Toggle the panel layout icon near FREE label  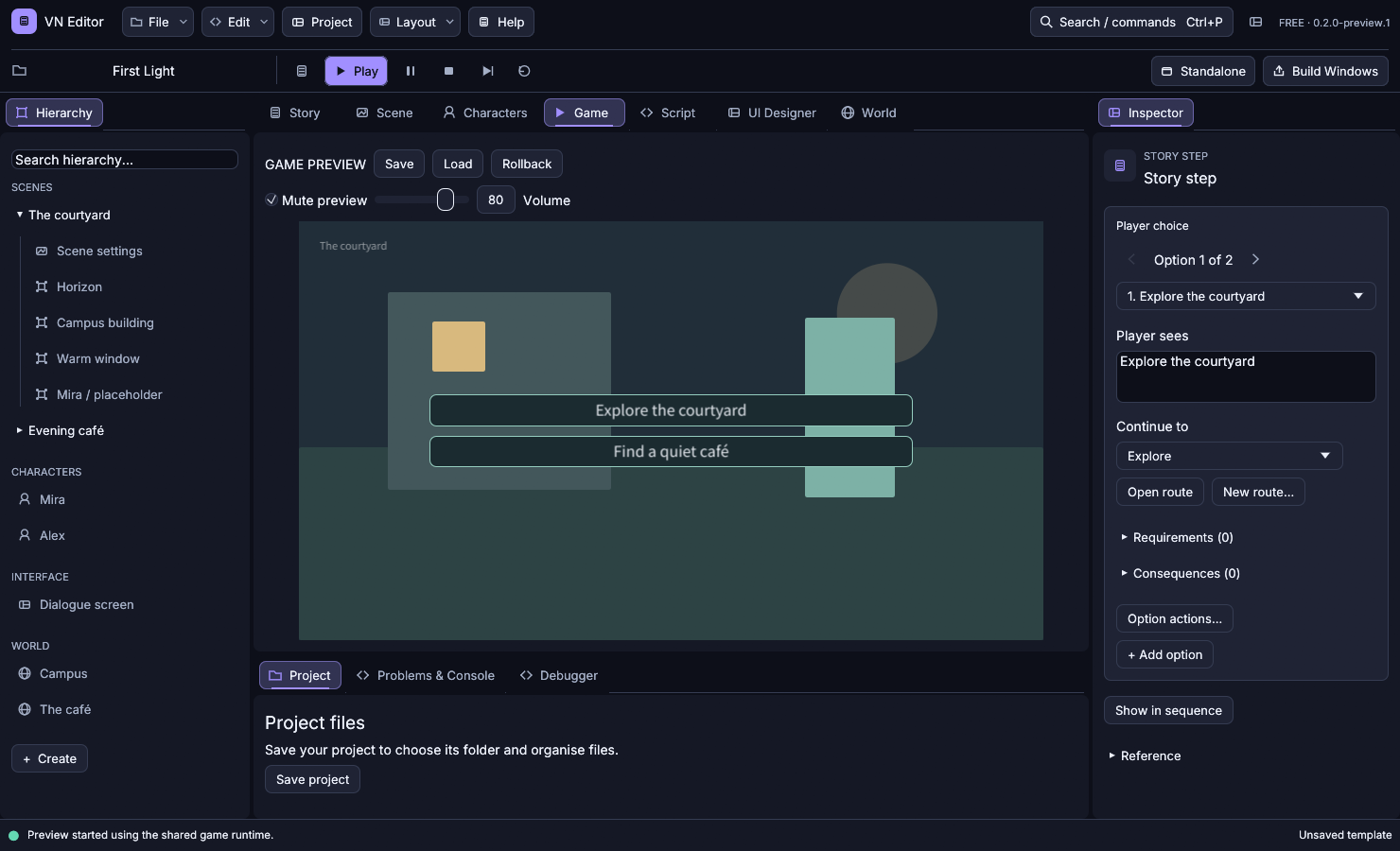(x=1255, y=22)
